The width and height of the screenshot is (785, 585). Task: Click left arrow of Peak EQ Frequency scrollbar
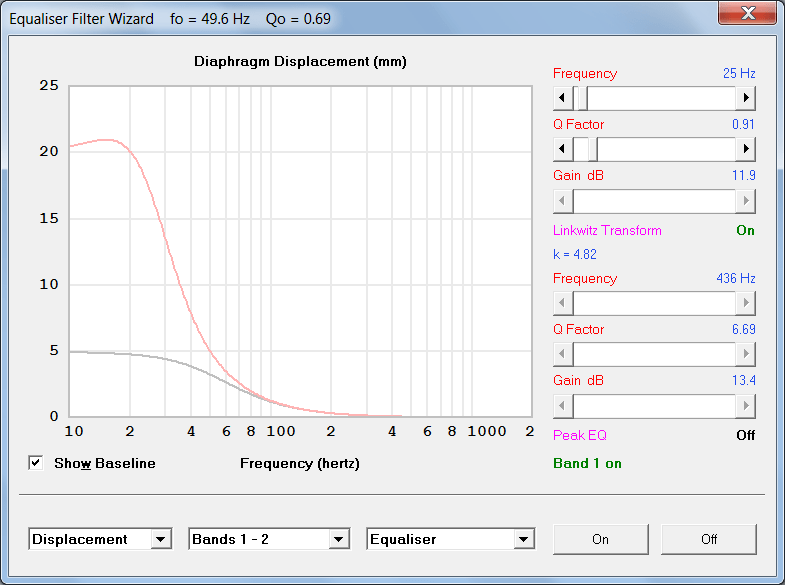(x=563, y=303)
